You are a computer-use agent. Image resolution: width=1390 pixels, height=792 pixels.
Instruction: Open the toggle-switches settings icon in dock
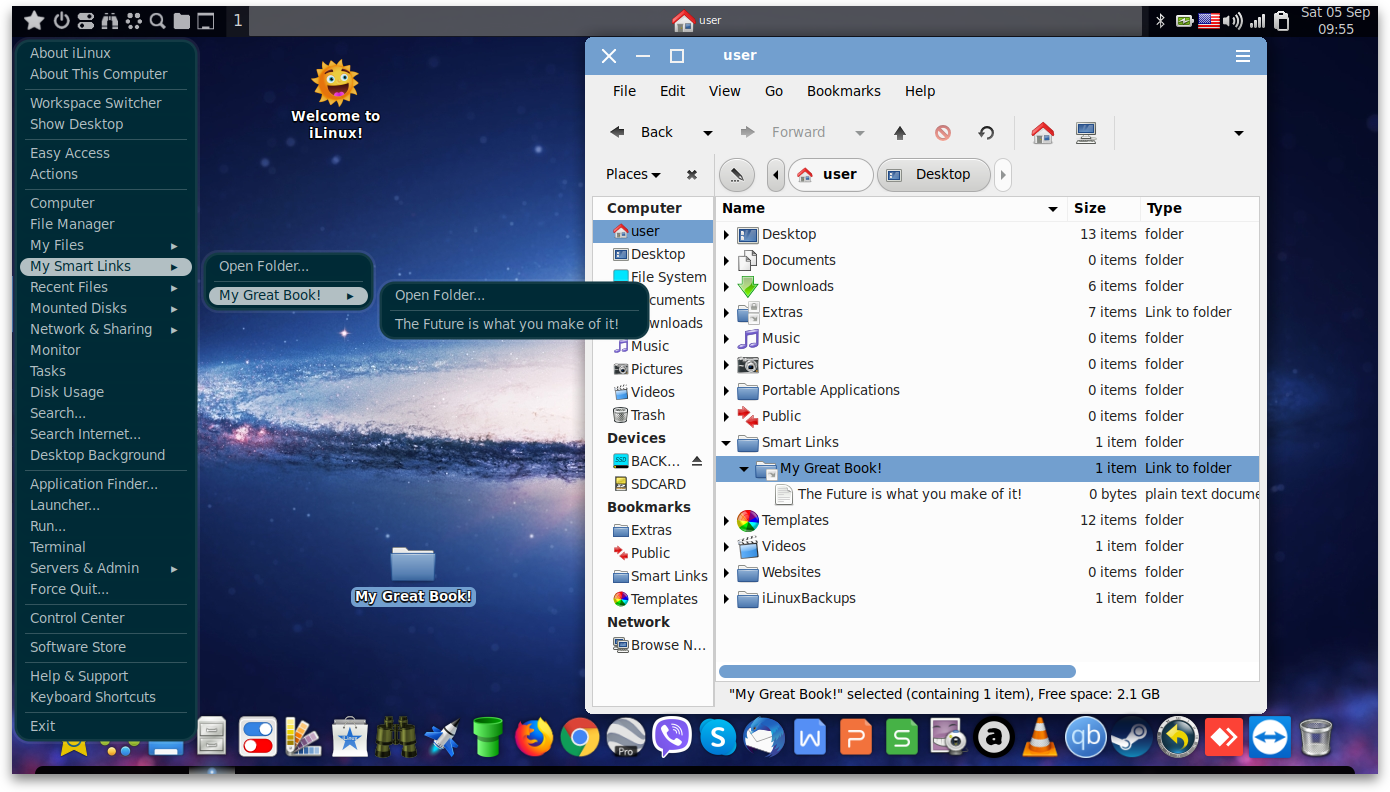[x=258, y=738]
